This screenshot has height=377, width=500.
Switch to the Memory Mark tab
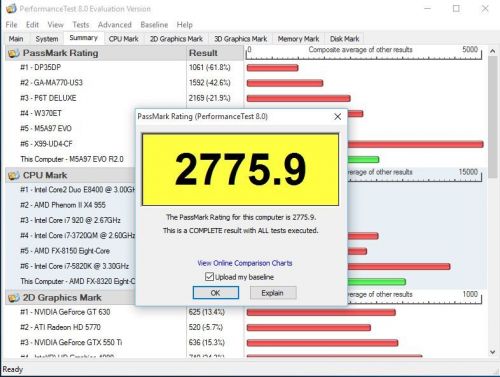[298, 39]
